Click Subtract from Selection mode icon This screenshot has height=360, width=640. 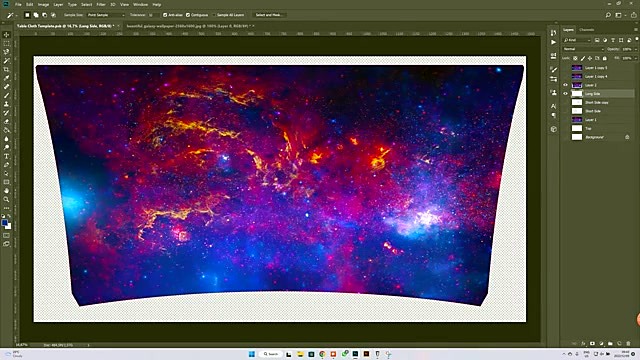coord(44,15)
